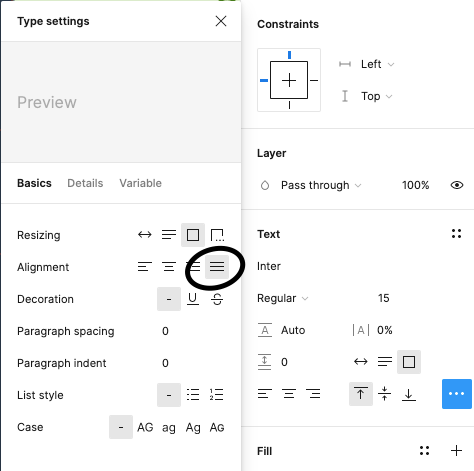Screen dimensions: 474x471
Task: Add a new fill with plus
Action: coord(456,451)
